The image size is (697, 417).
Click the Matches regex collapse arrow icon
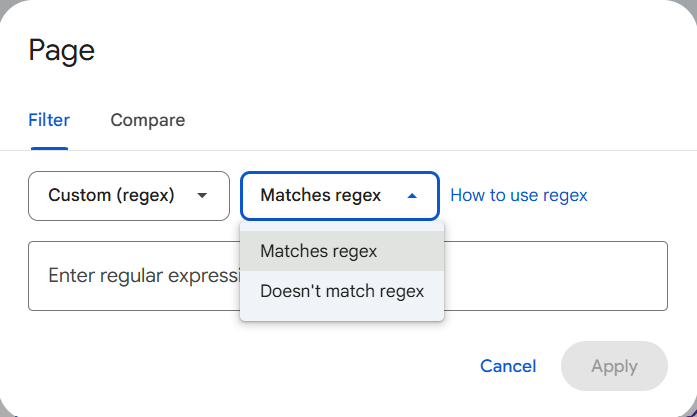[x=412, y=196]
